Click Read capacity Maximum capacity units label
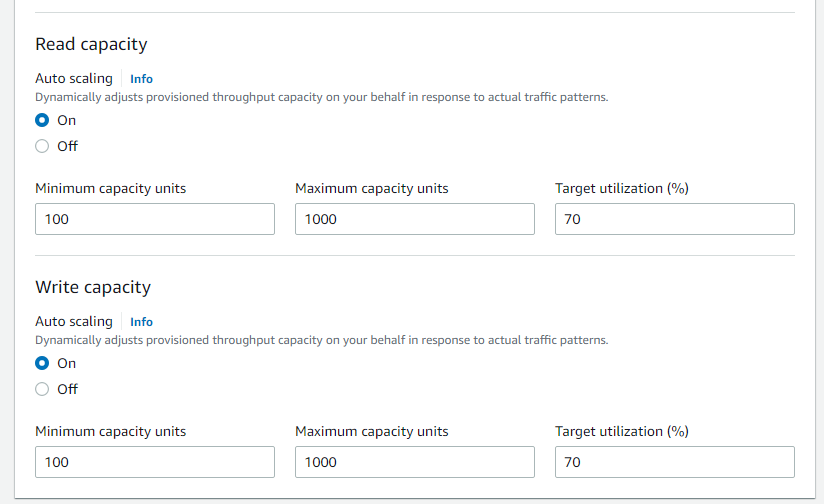Image resolution: width=824 pixels, height=504 pixels. click(x=371, y=188)
